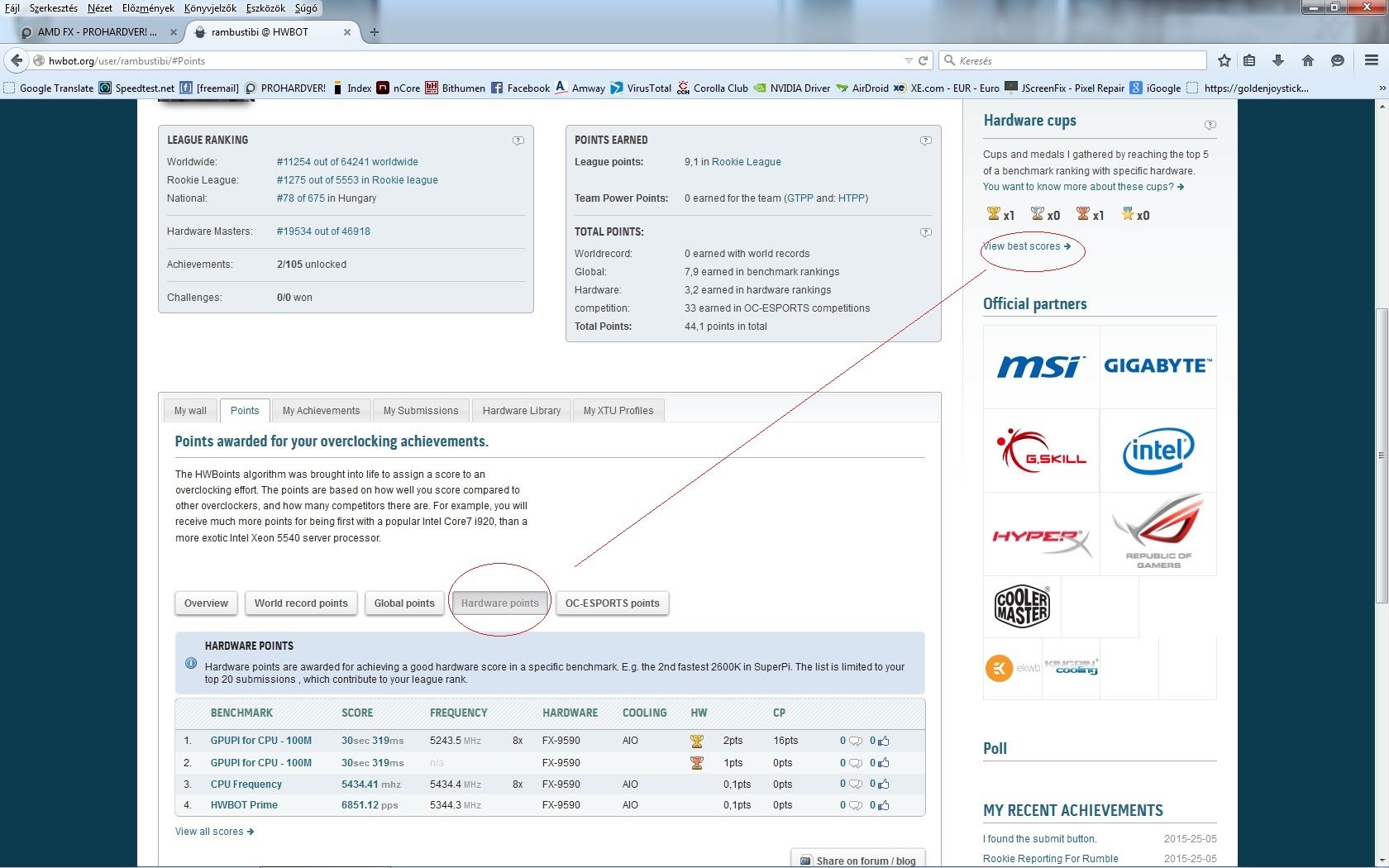Click World record points button

tap(301, 603)
